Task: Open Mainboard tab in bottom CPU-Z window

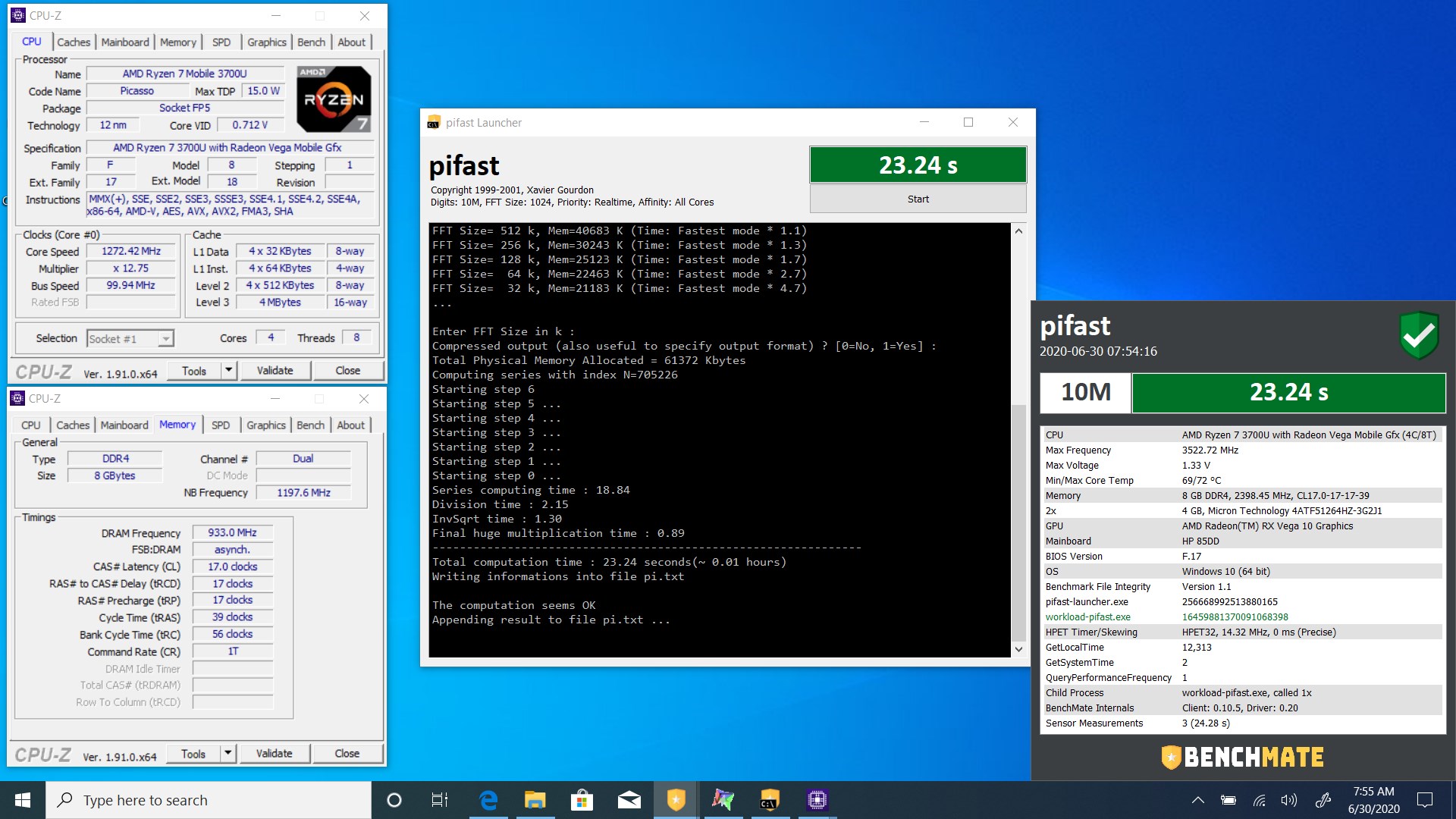Action: 124,425
